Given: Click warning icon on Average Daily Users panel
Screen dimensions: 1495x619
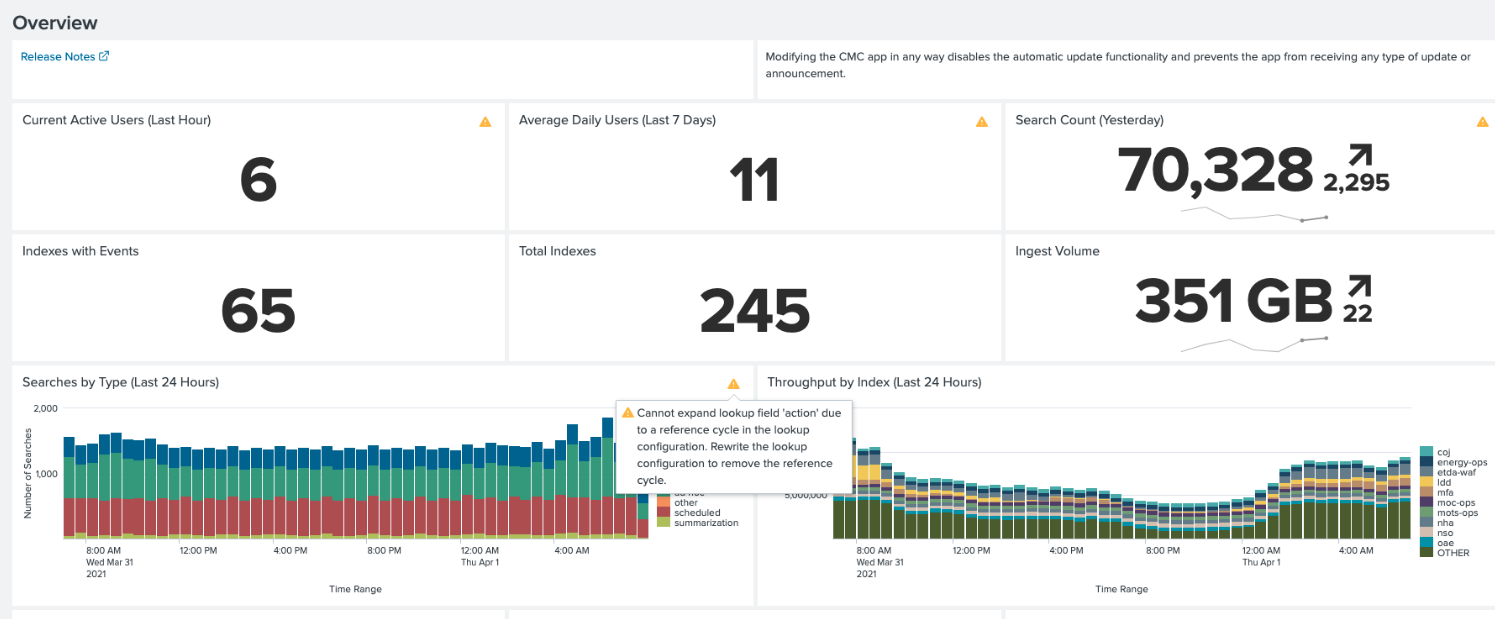Looking at the screenshot, I should click(x=981, y=122).
